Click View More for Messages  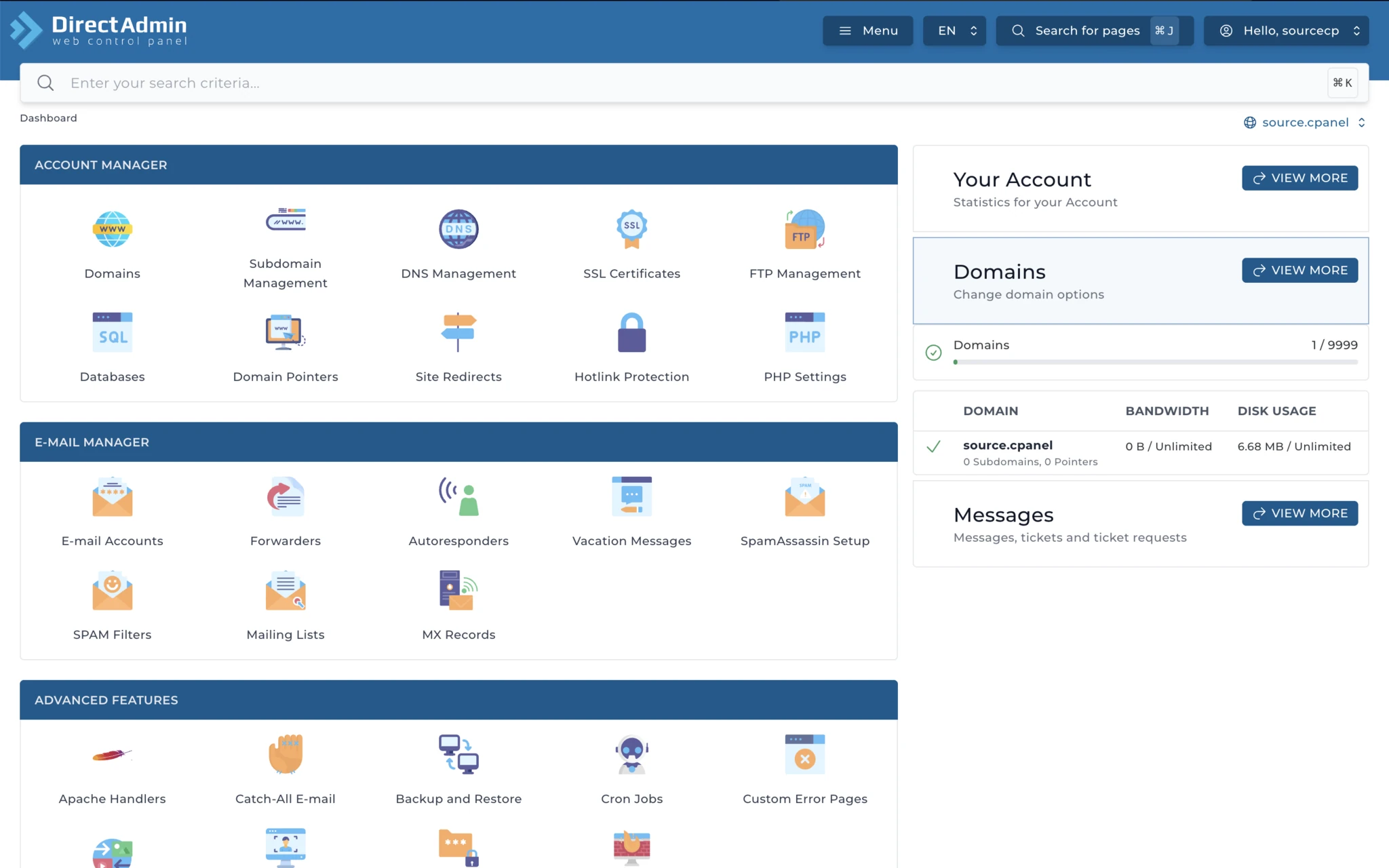pyautogui.click(x=1299, y=513)
